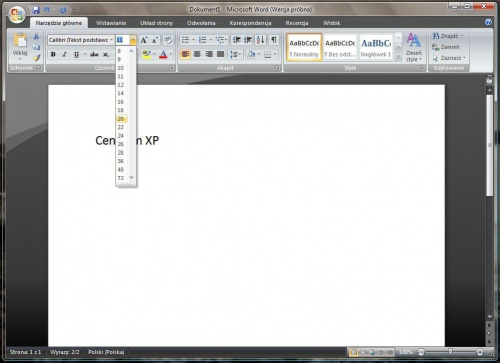Collapse the font size dropdown arrow
This screenshot has width=500, height=363.
[133, 40]
